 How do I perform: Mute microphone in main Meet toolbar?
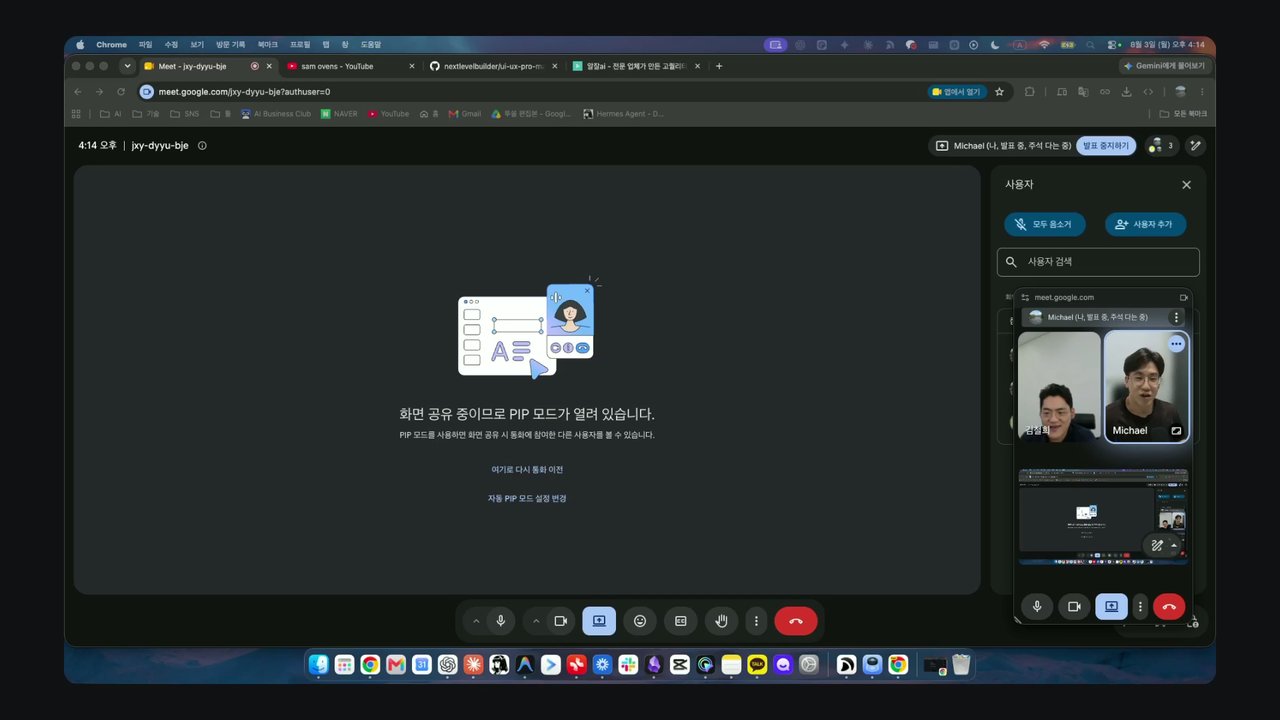501,621
